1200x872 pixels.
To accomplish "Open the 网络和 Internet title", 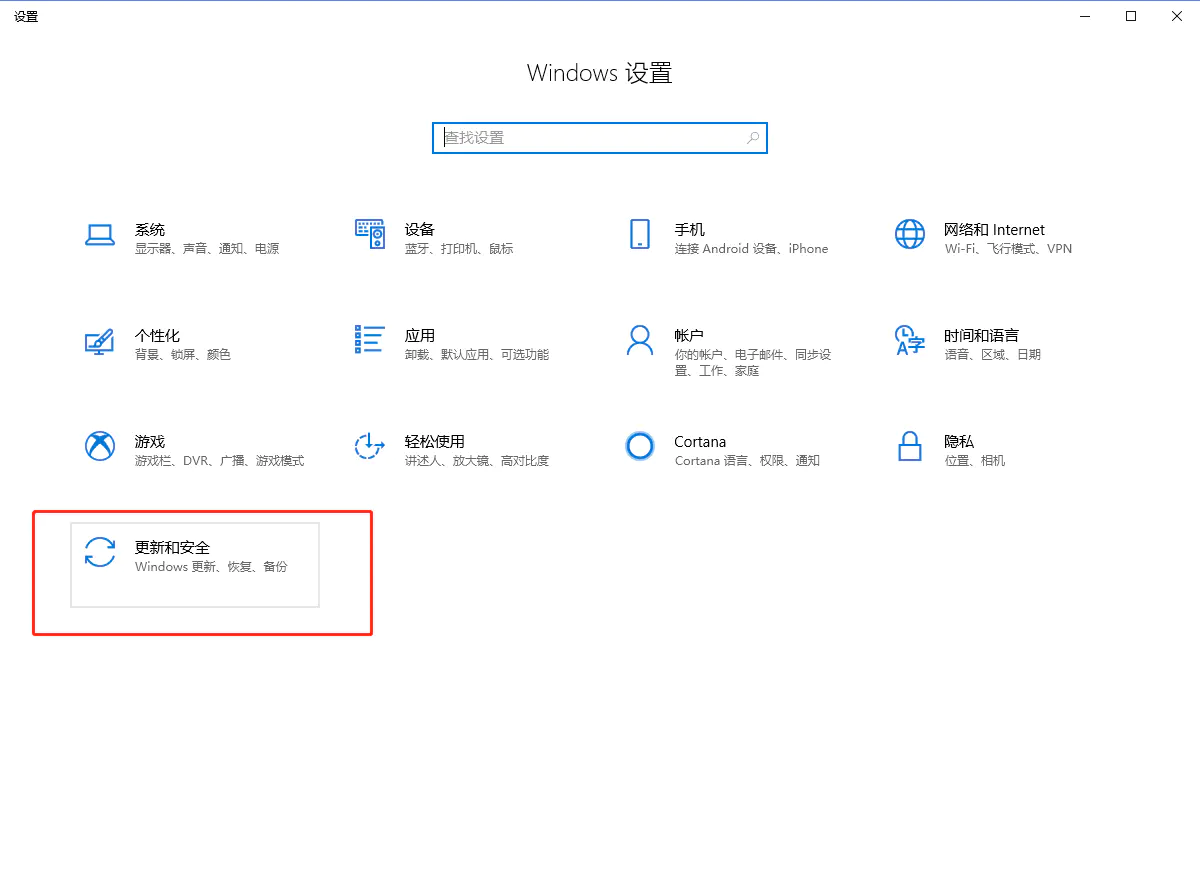I will (x=995, y=230).
